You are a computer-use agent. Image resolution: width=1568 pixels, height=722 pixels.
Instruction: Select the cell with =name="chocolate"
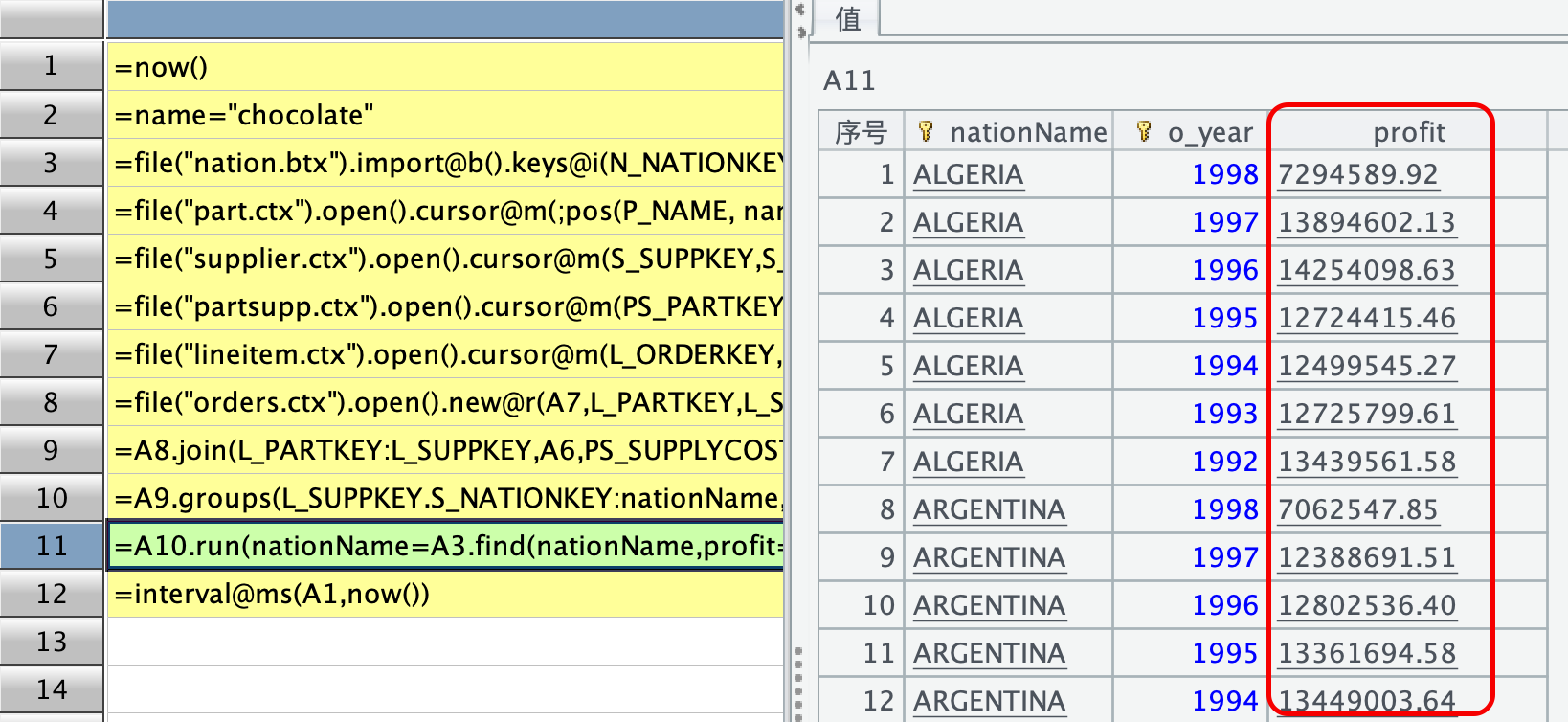pyautogui.click(x=445, y=115)
